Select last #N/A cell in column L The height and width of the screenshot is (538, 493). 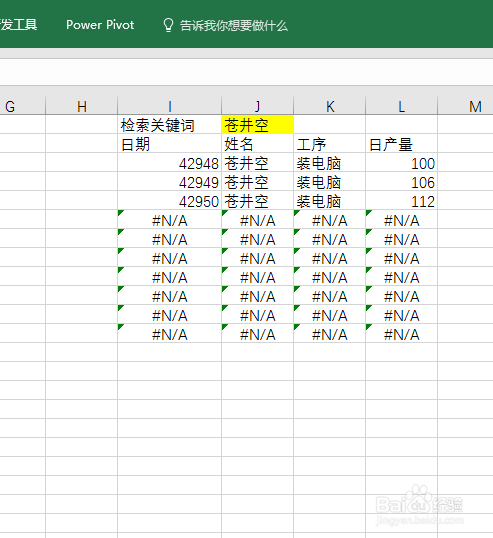(x=401, y=334)
